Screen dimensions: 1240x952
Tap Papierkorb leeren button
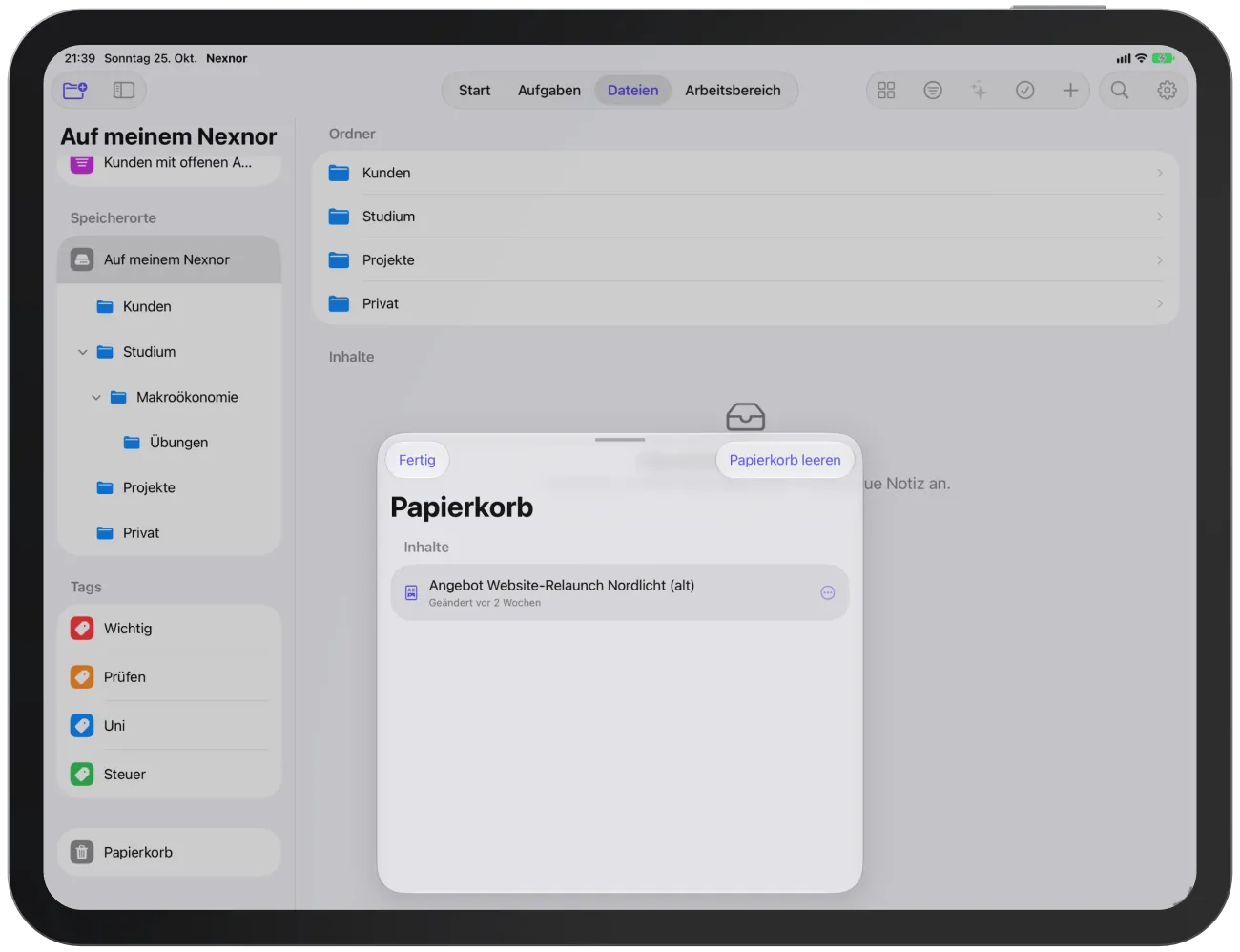pyautogui.click(x=785, y=460)
